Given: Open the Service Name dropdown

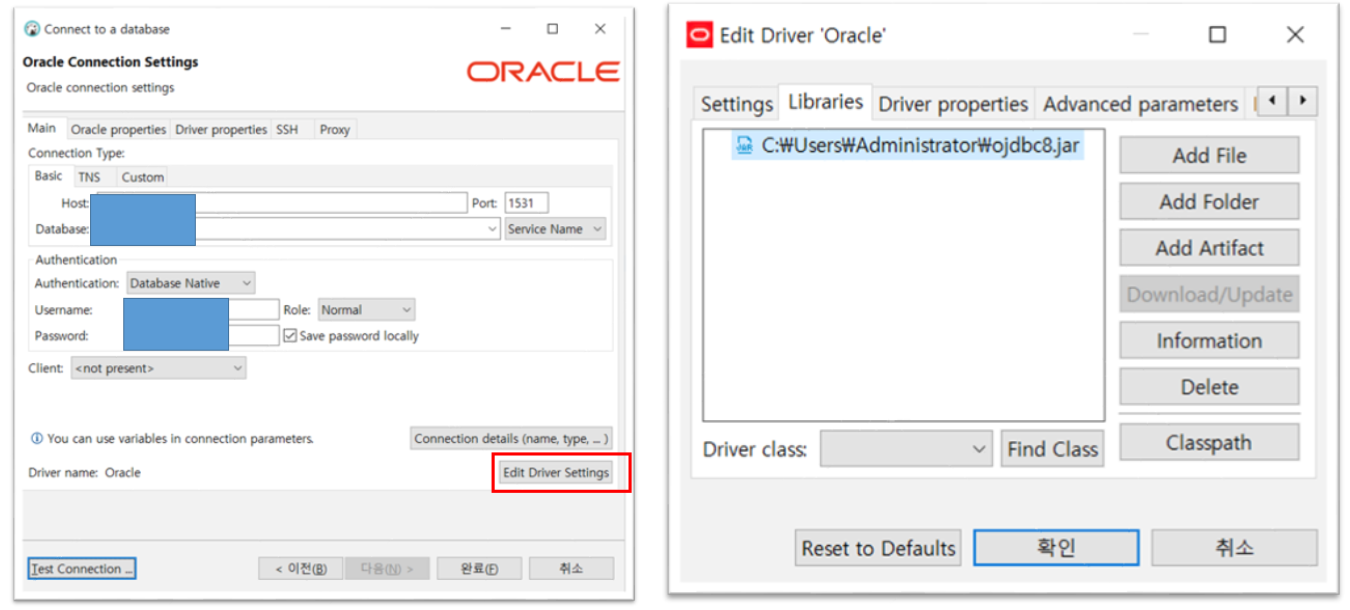Looking at the screenshot, I should tap(555, 229).
